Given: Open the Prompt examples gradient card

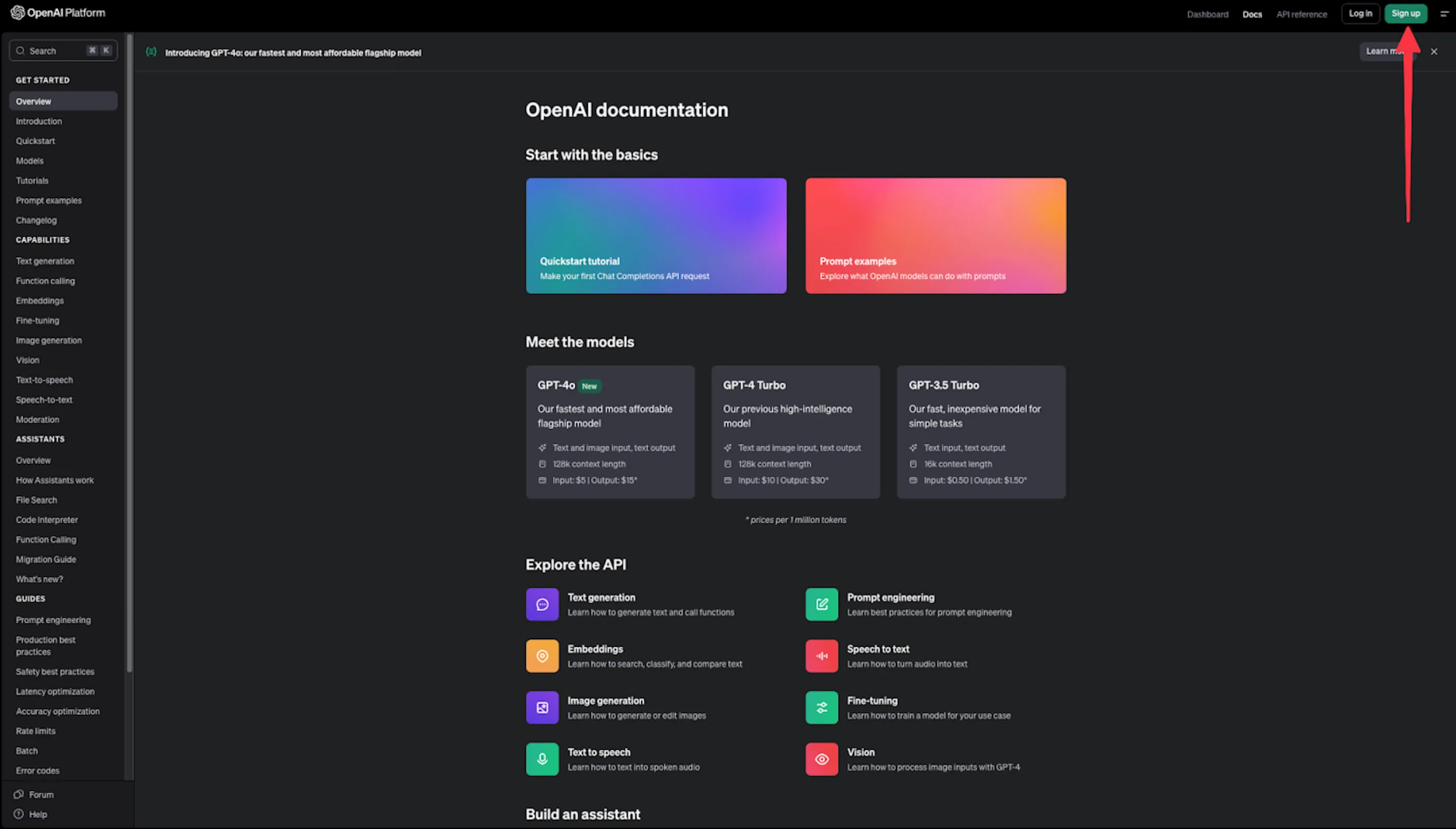Looking at the screenshot, I should (935, 236).
